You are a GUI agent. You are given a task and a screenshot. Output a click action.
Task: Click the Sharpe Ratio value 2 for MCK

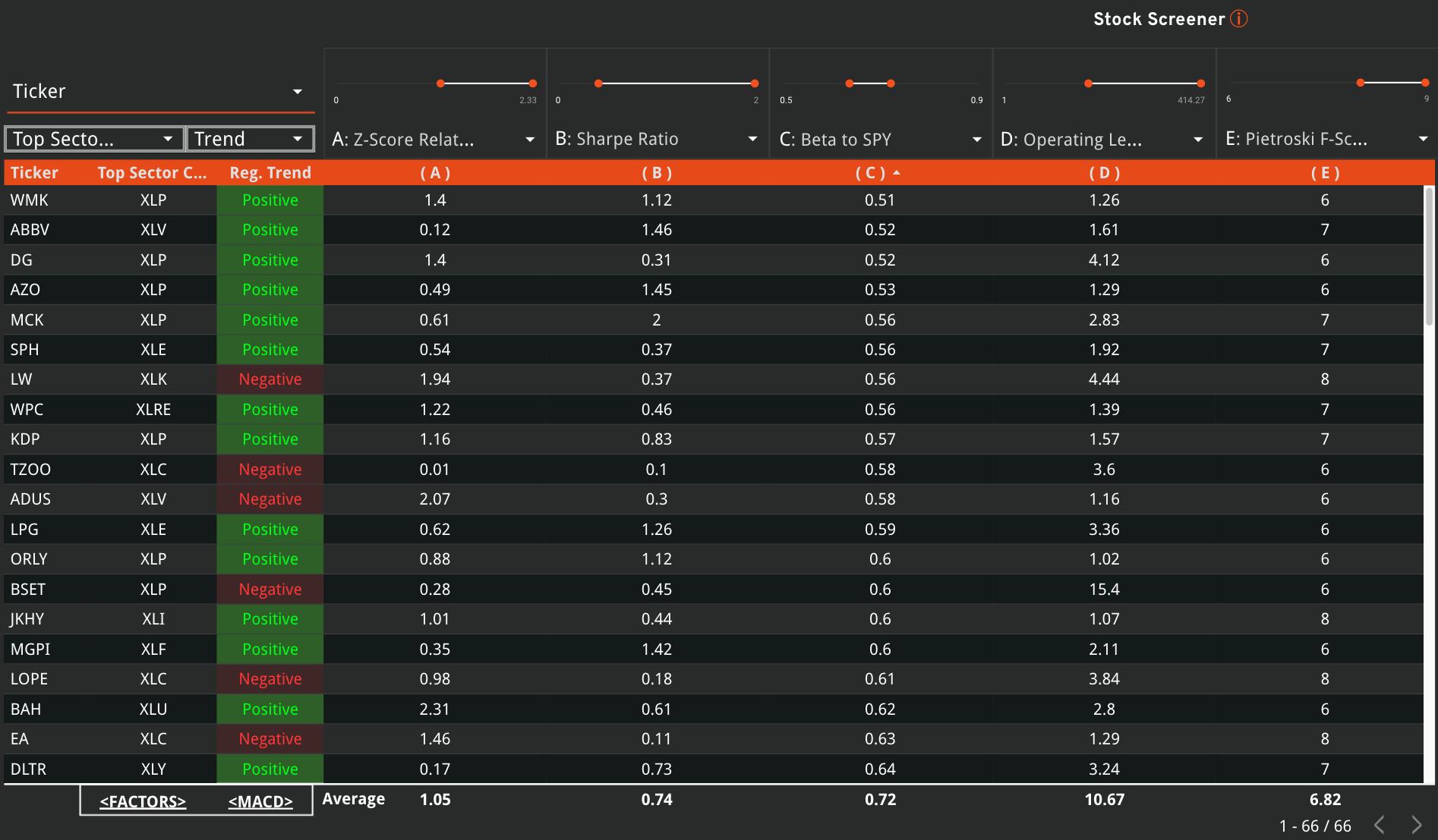point(657,320)
